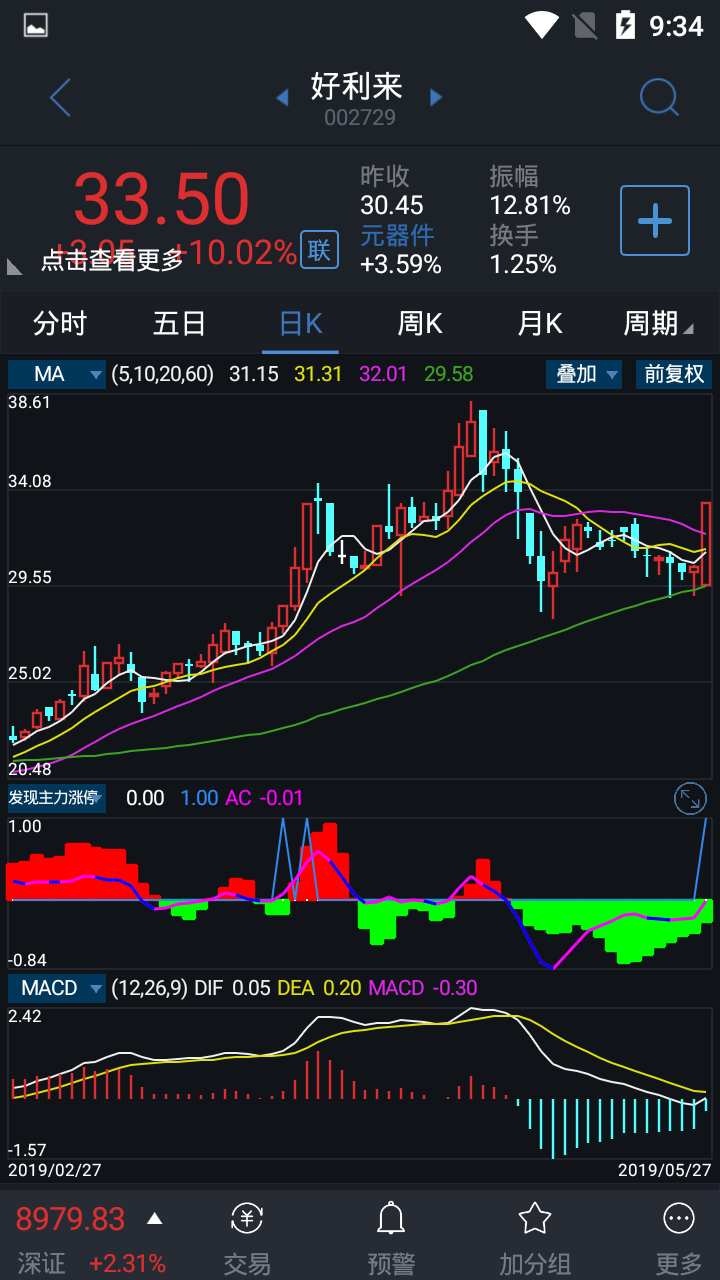This screenshot has height=1280, width=720.
Task: Tap the MA20 value 32.01
Action: coord(383,374)
